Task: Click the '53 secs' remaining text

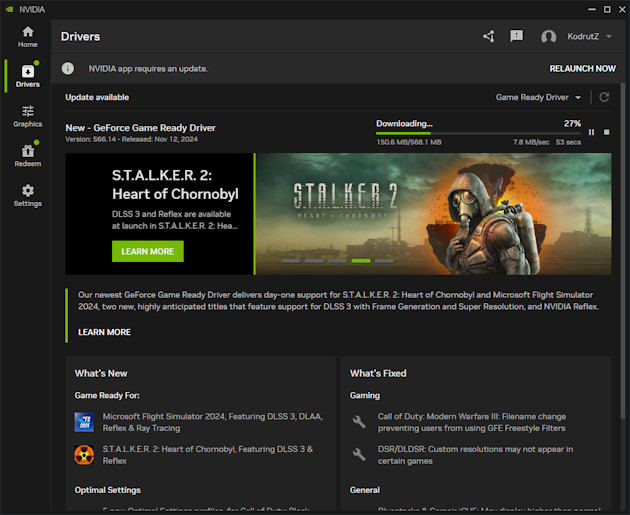Action: pyautogui.click(x=568, y=142)
